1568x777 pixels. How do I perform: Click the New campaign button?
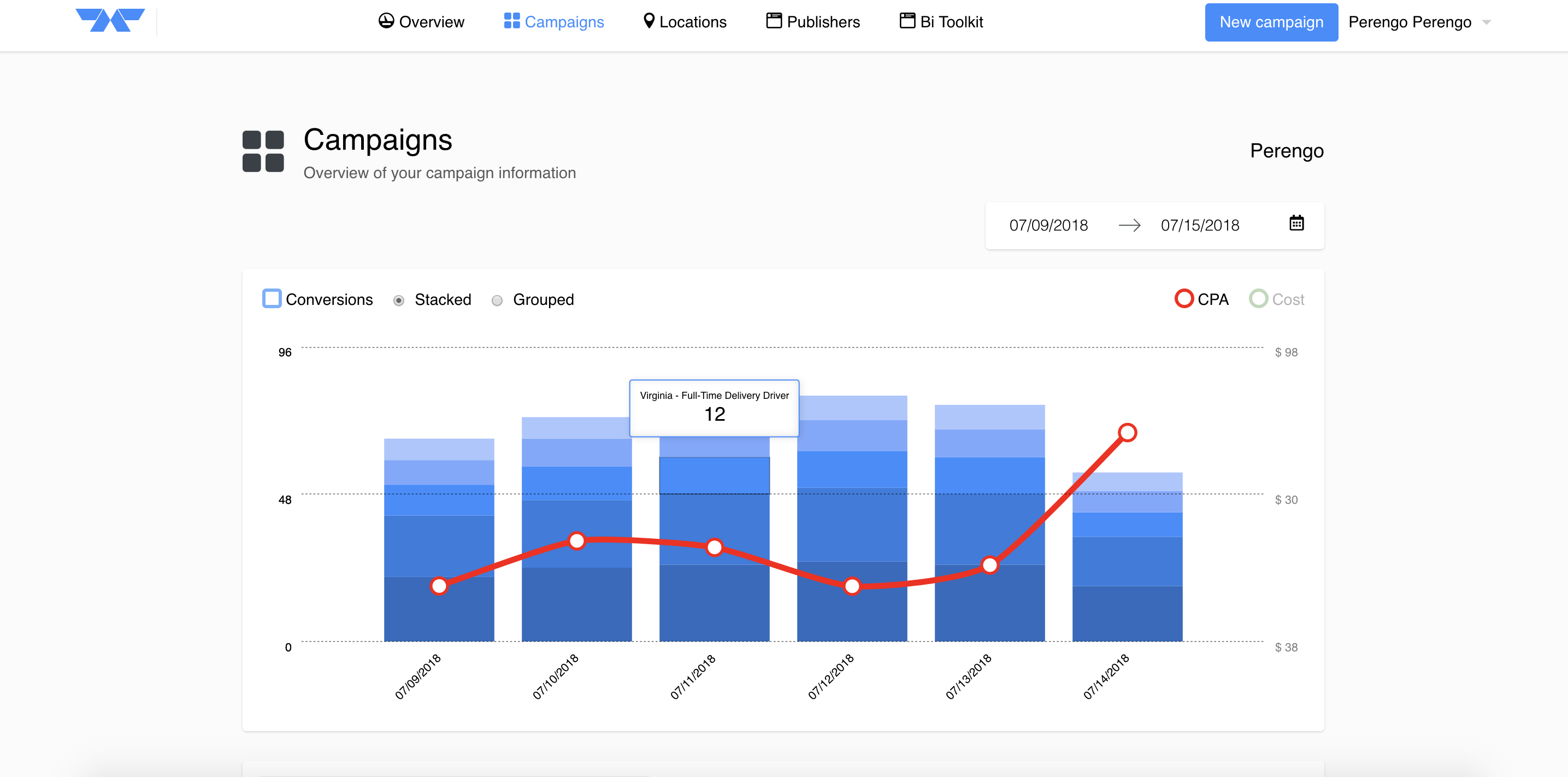coord(1271,22)
